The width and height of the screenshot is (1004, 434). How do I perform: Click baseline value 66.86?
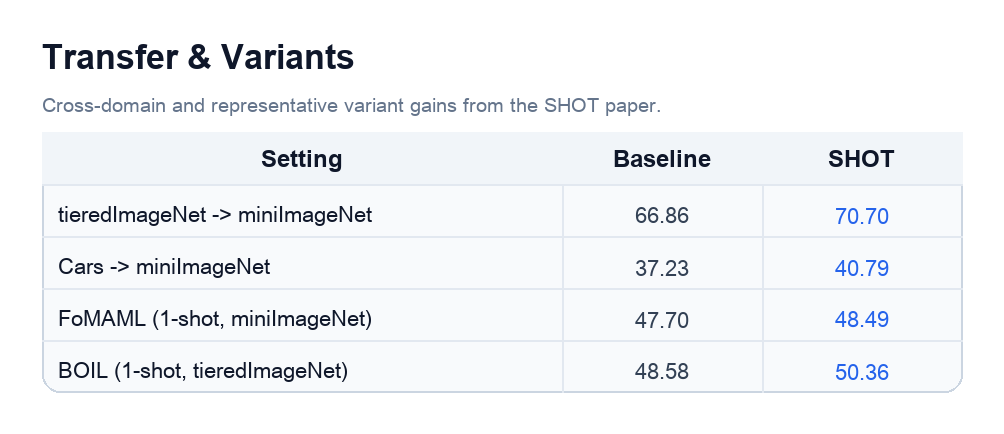pyautogui.click(x=662, y=216)
